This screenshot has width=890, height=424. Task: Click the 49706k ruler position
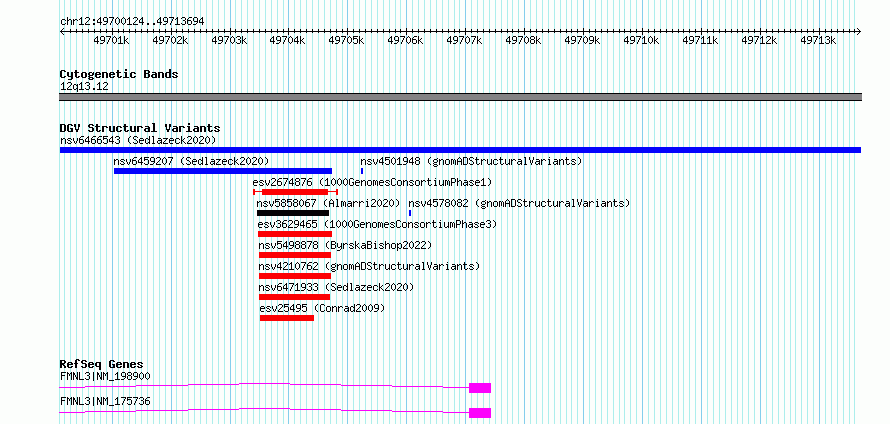point(405,41)
